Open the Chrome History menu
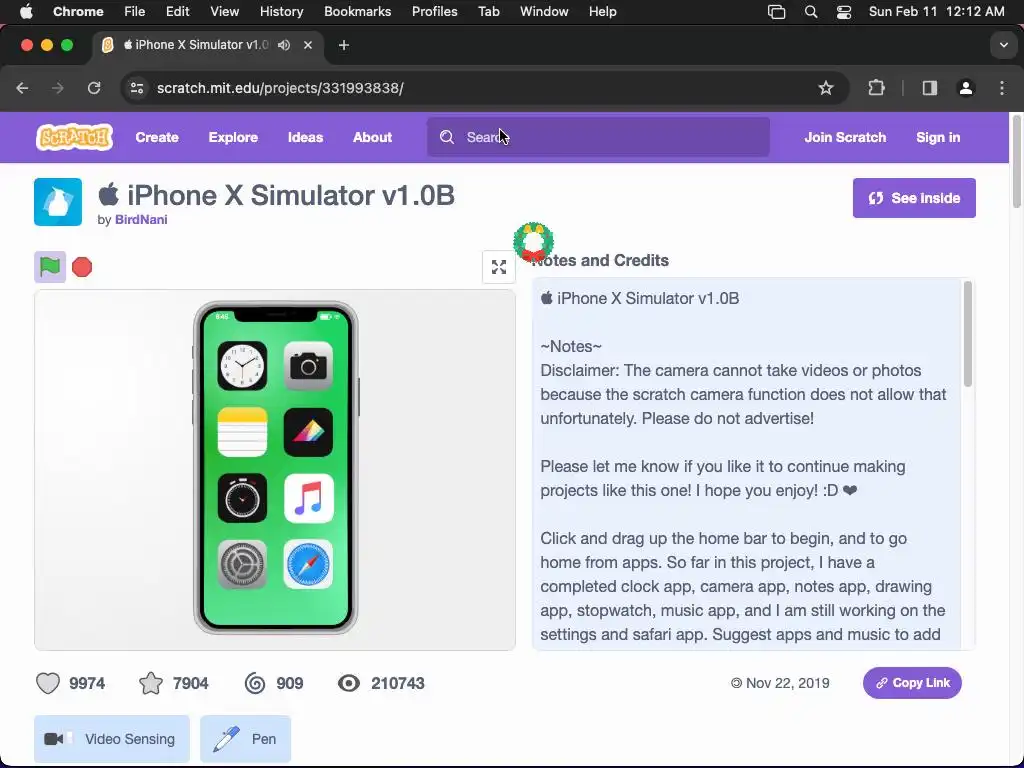 (281, 11)
